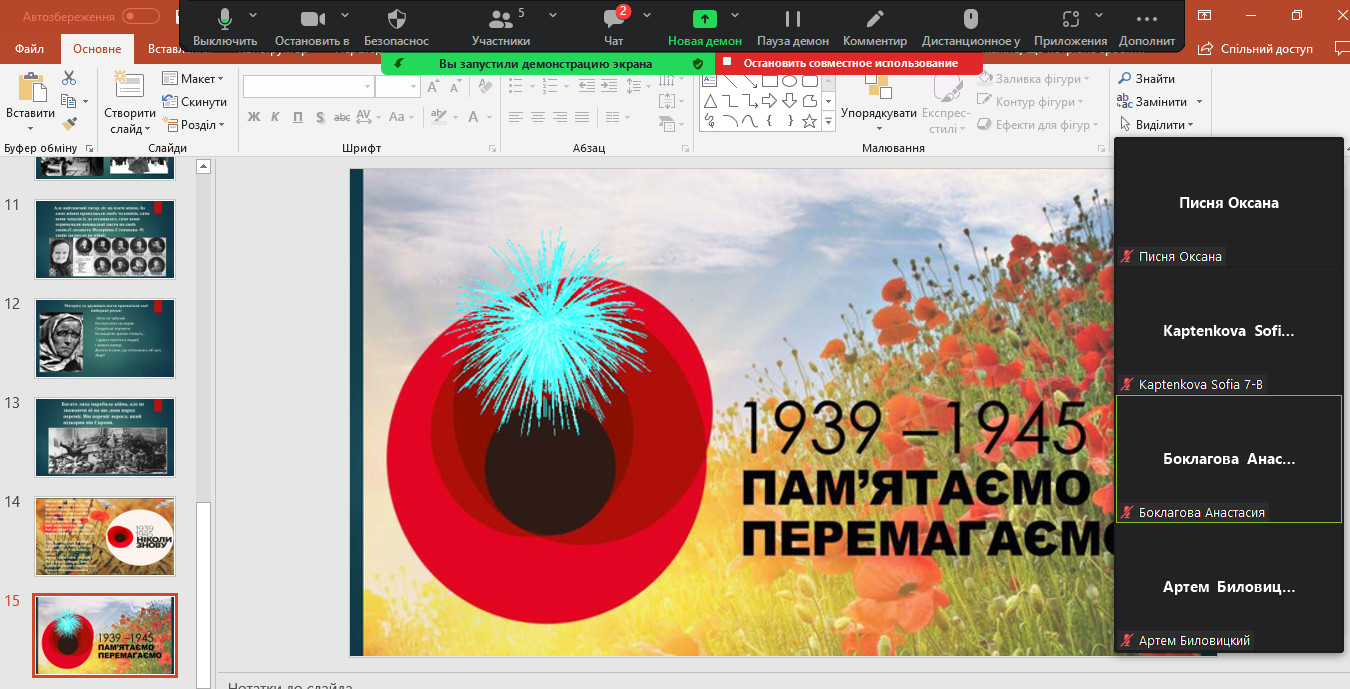Viewport: 1350px width, 689px height.
Task: Reset slide with Скинути button
Action: point(194,102)
